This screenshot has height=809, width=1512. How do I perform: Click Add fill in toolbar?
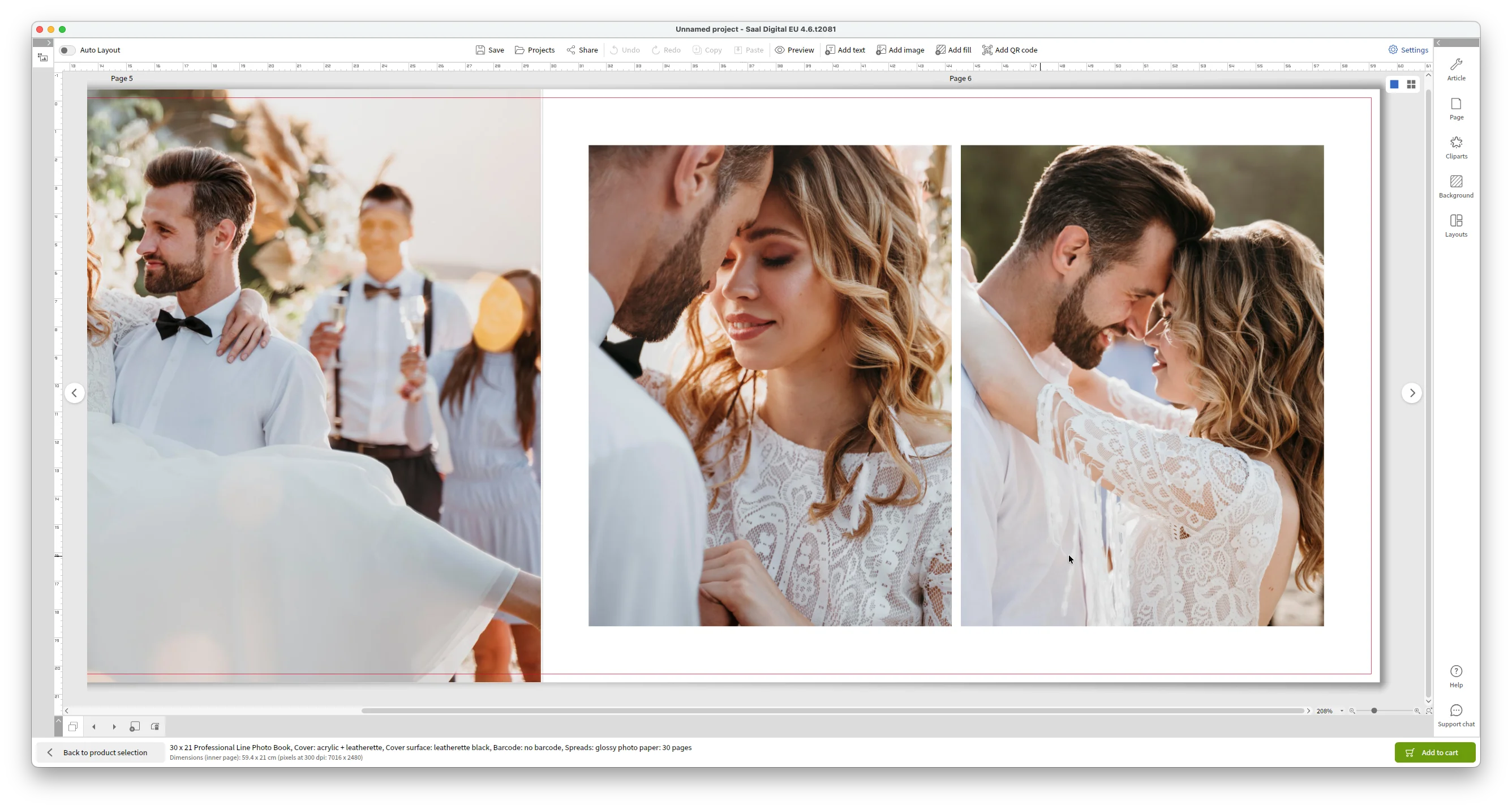(953, 50)
